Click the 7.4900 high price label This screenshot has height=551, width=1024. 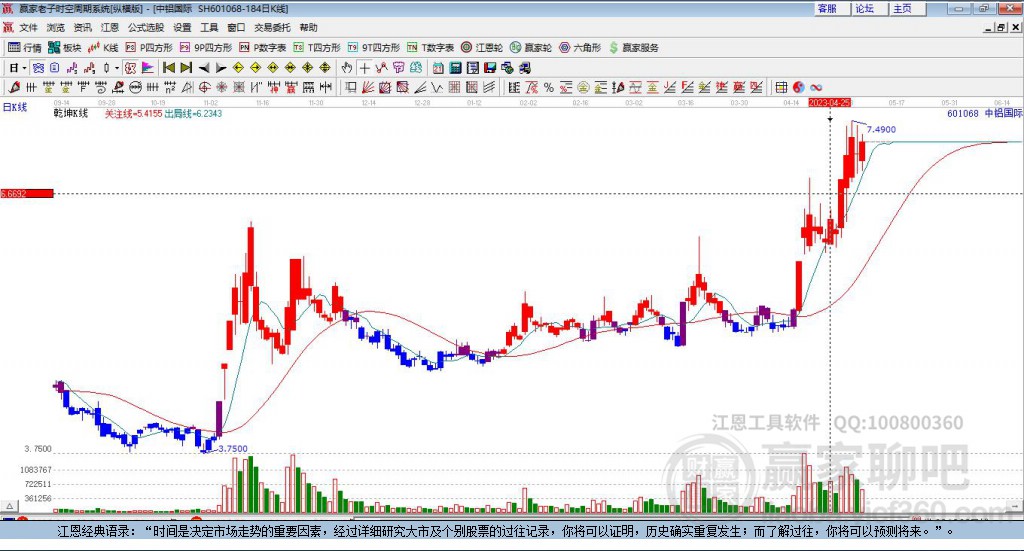[881, 129]
